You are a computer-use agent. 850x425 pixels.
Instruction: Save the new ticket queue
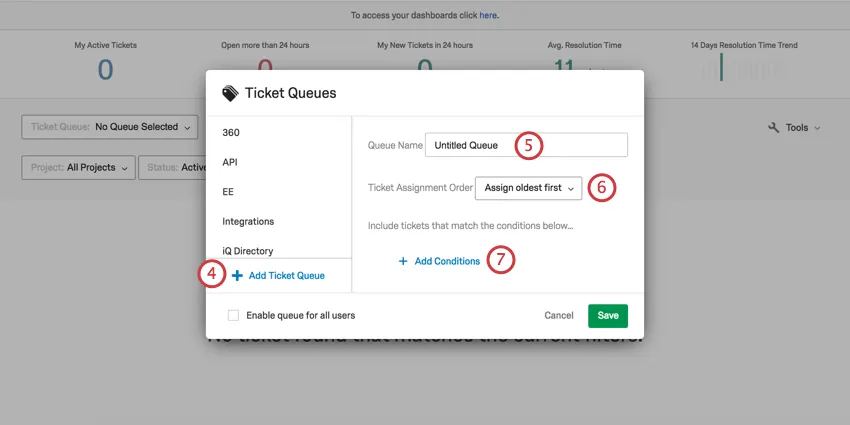[x=608, y=315]
